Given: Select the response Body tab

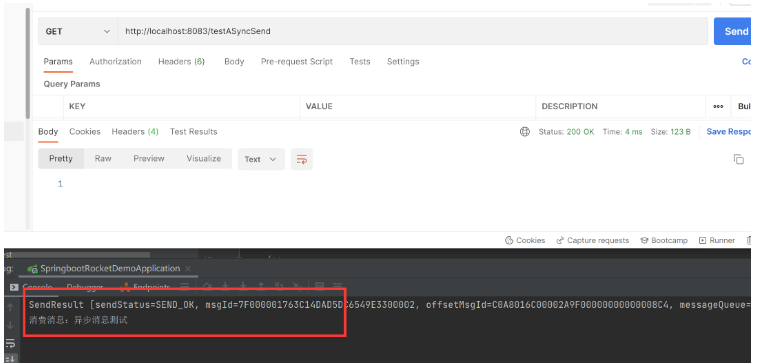Looking at the screenshot, I should (48, 131).
